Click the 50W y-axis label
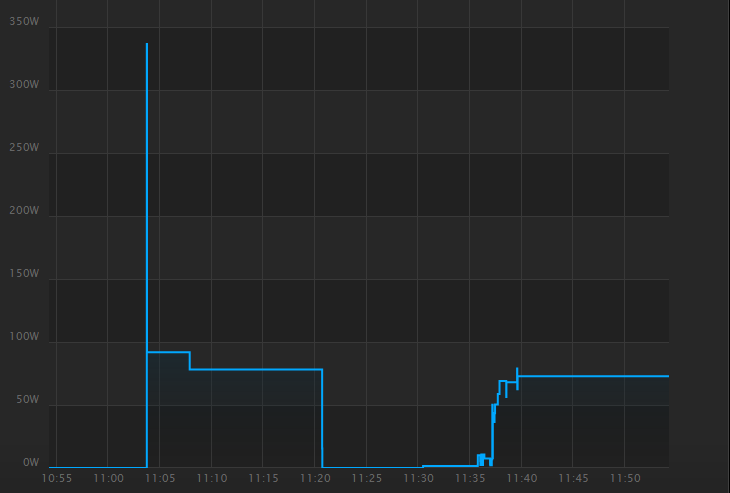The height and width of the screenshot is (493, 730). [26, 400]
